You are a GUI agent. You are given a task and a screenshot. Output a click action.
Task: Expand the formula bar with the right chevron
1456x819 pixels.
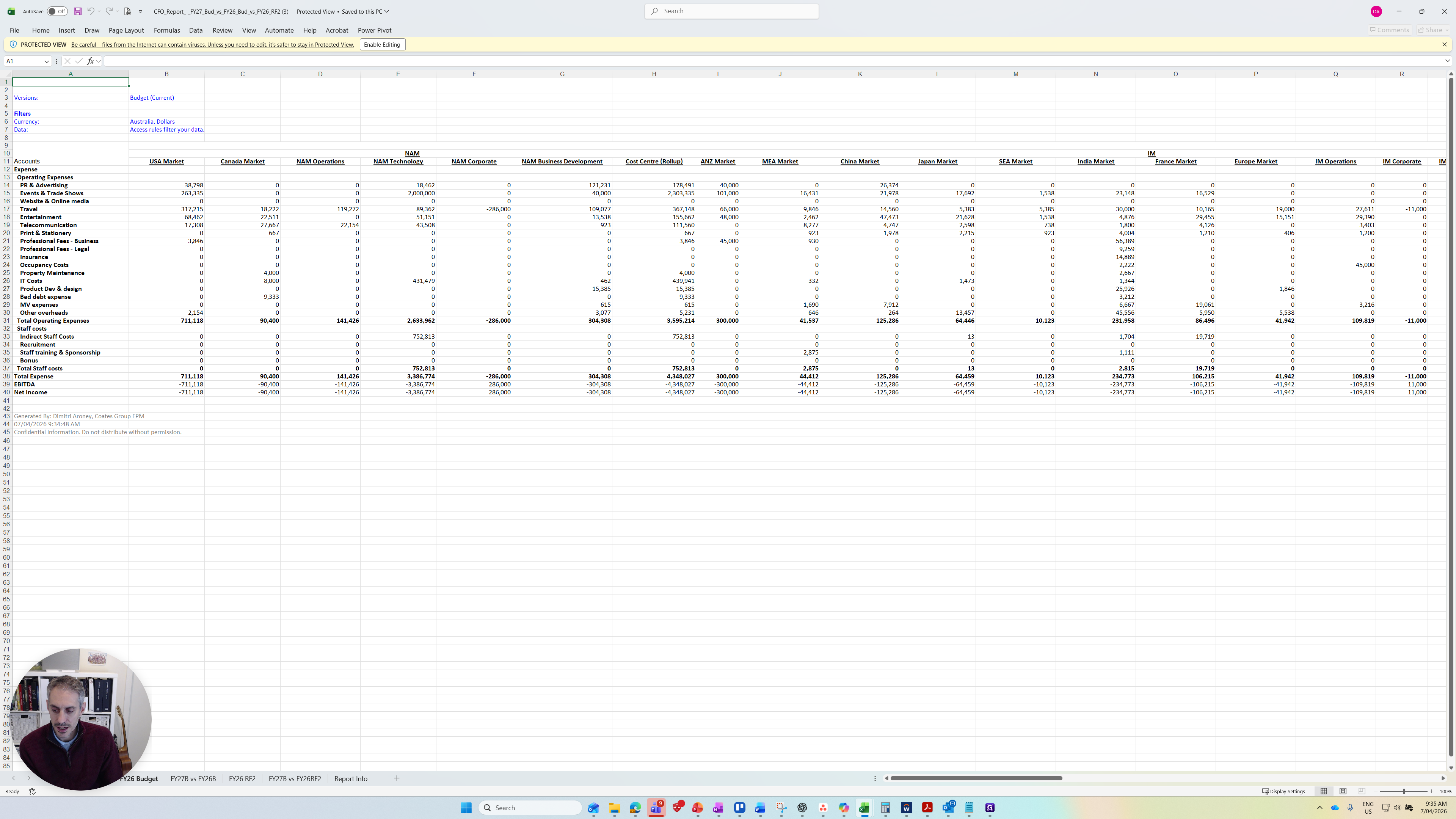[1447, 61]
